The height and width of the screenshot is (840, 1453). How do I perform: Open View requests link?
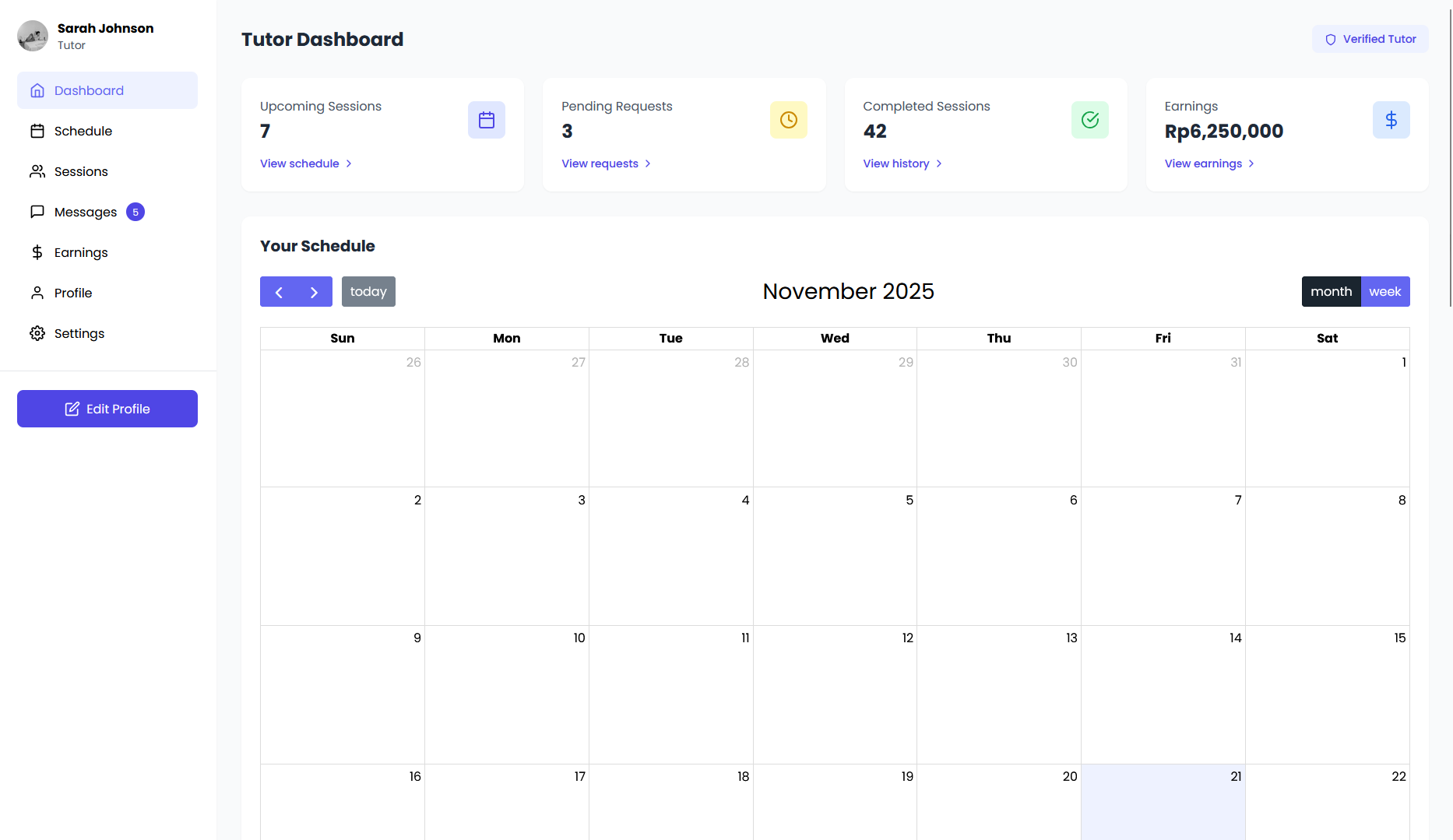[x=605, y=163]
